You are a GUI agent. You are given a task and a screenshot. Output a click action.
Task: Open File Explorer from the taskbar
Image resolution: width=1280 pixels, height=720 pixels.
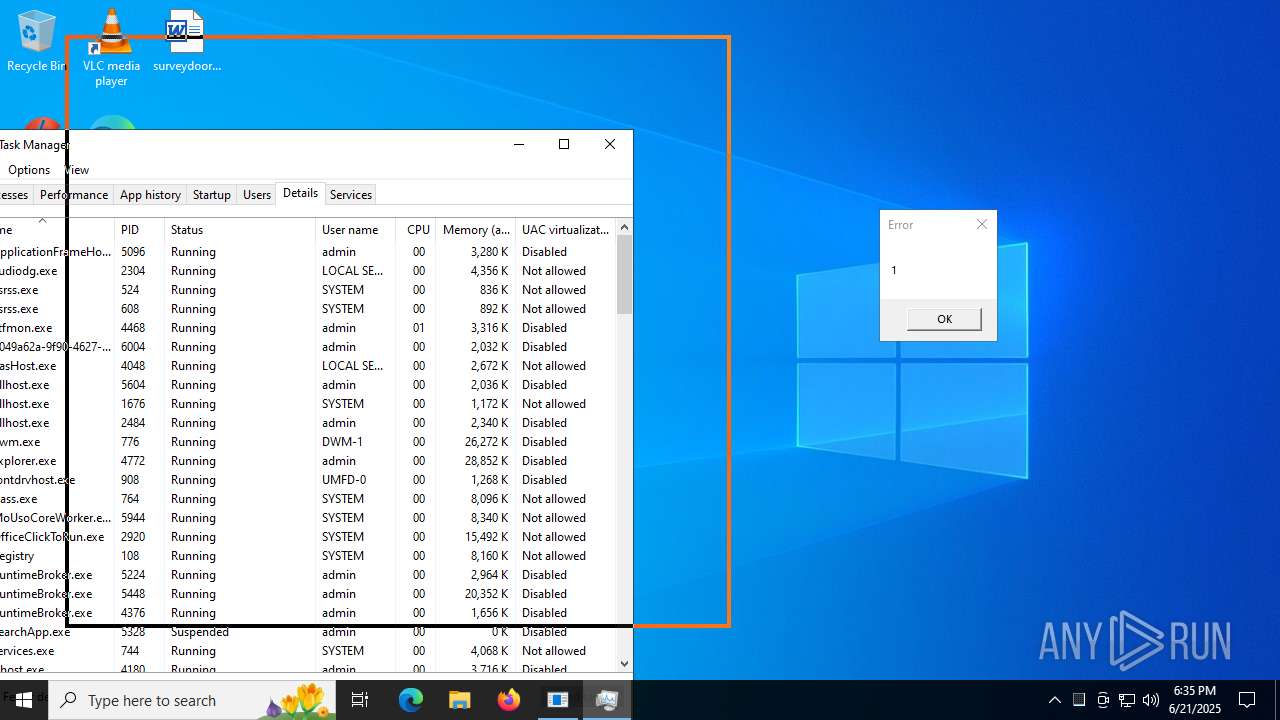tap(460, 700)
